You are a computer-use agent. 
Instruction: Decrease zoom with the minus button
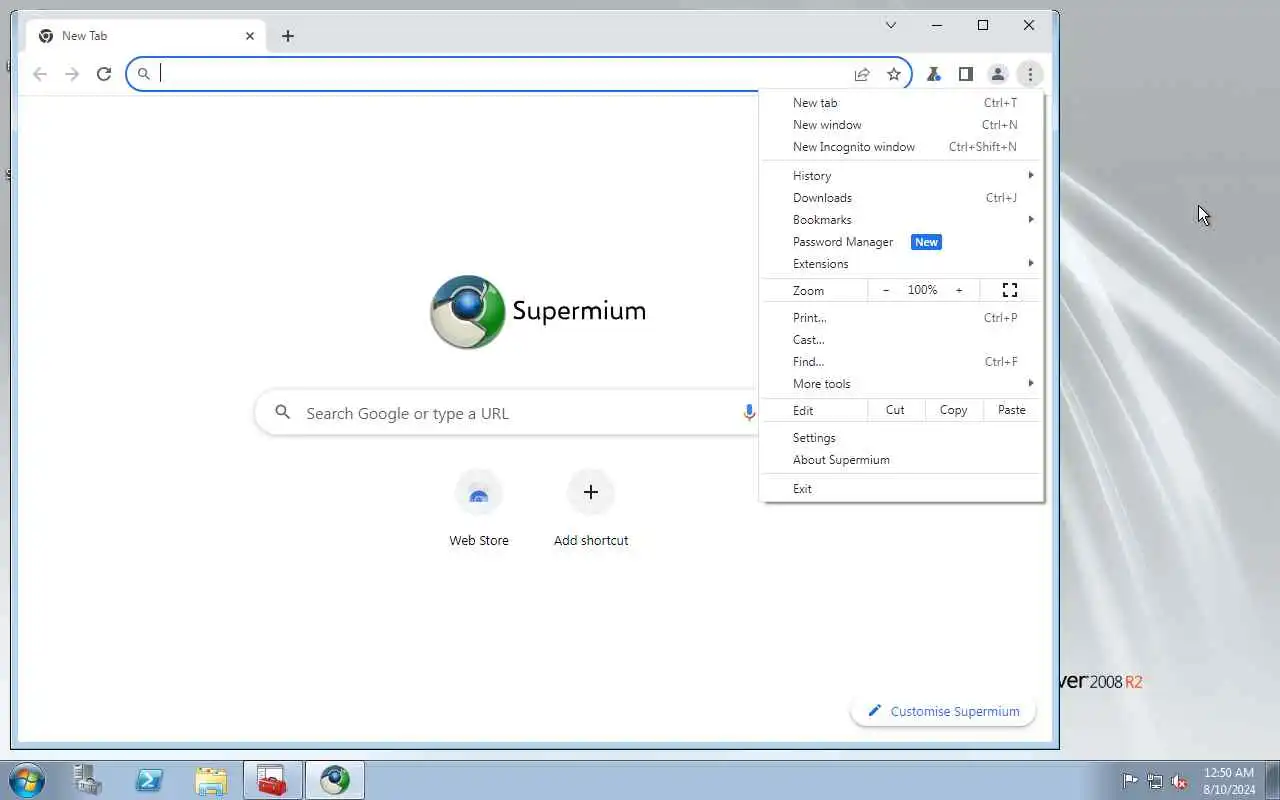coord(886,290)
